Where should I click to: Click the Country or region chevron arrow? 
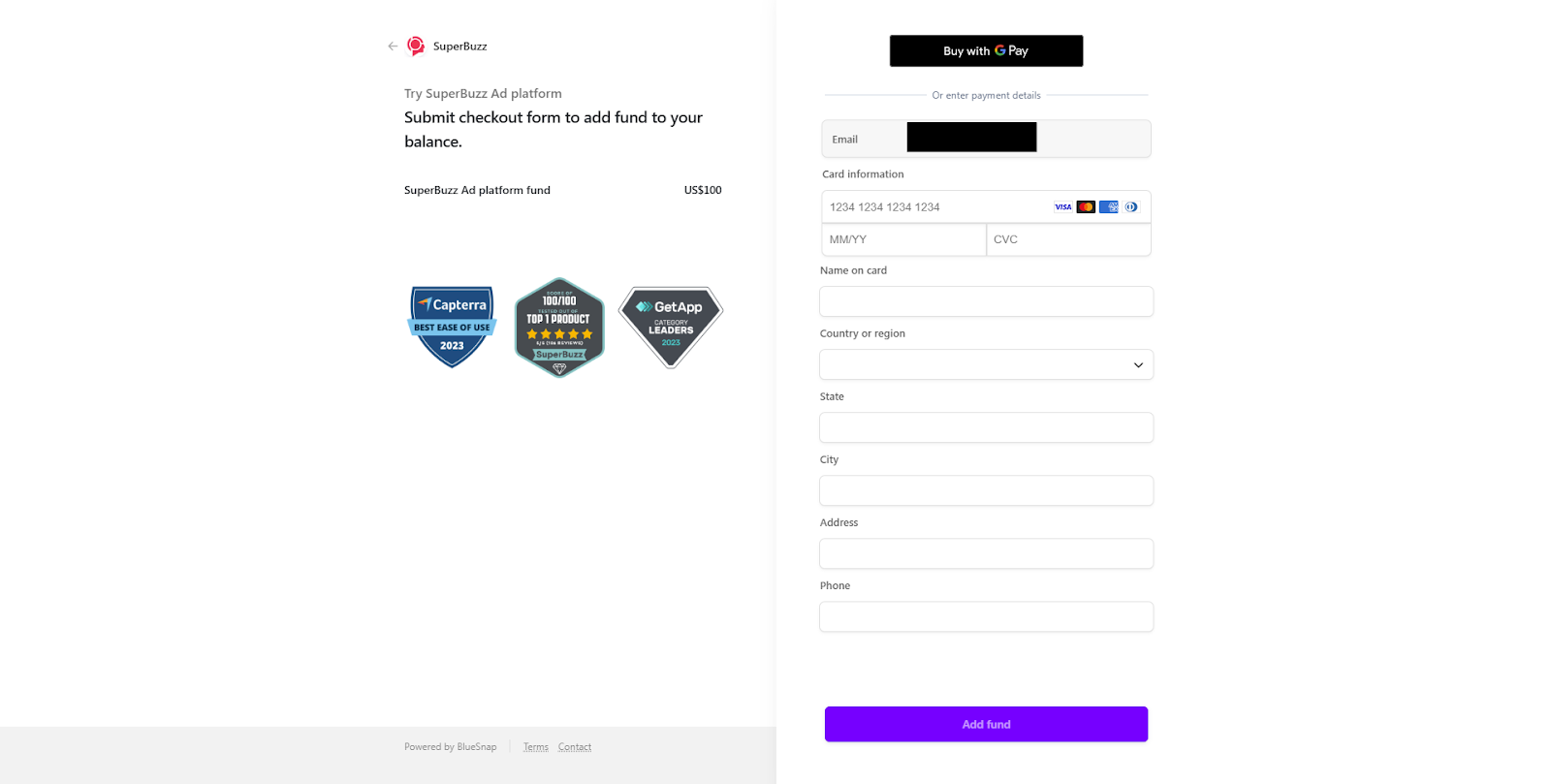pyautogui.click(x=1138, y=365)
